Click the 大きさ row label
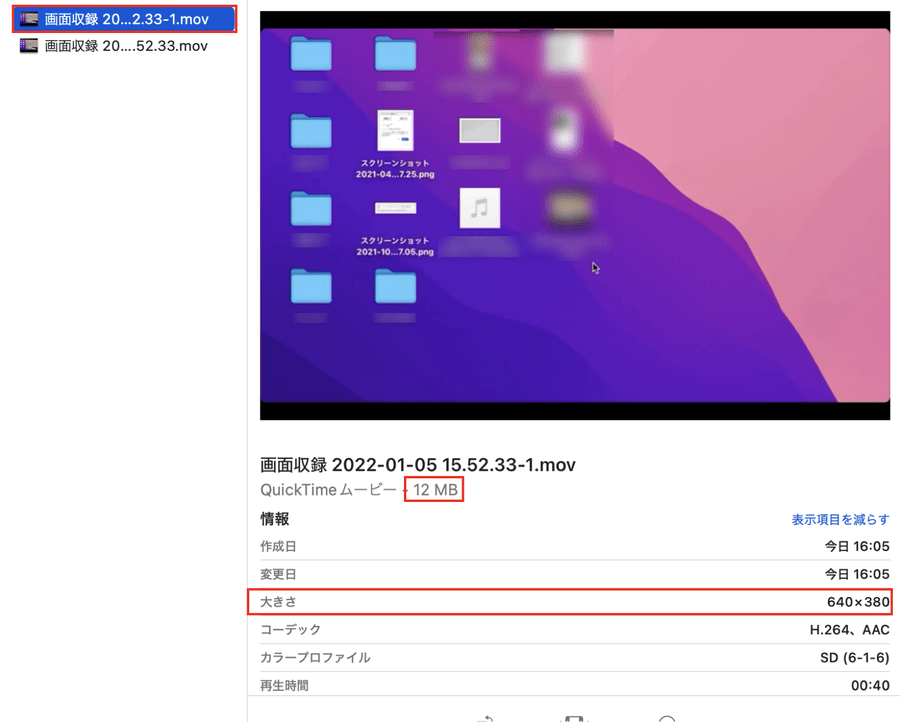 coord(278,602)
